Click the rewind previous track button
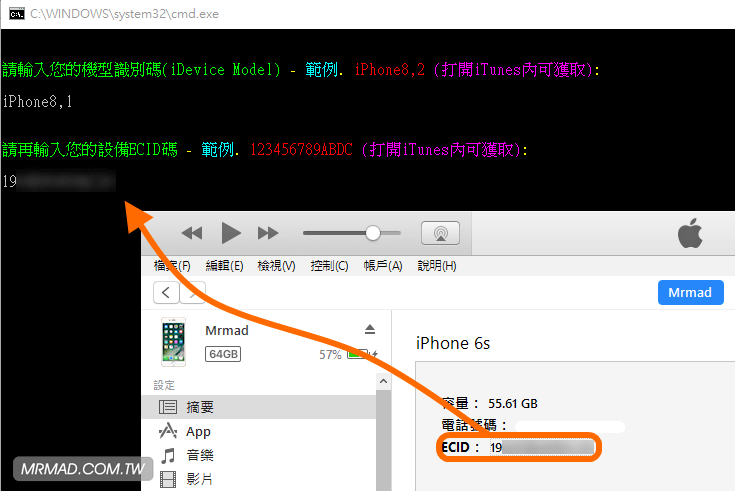The height and width of the screenshot is (491, 735). [x=192, y=233]
